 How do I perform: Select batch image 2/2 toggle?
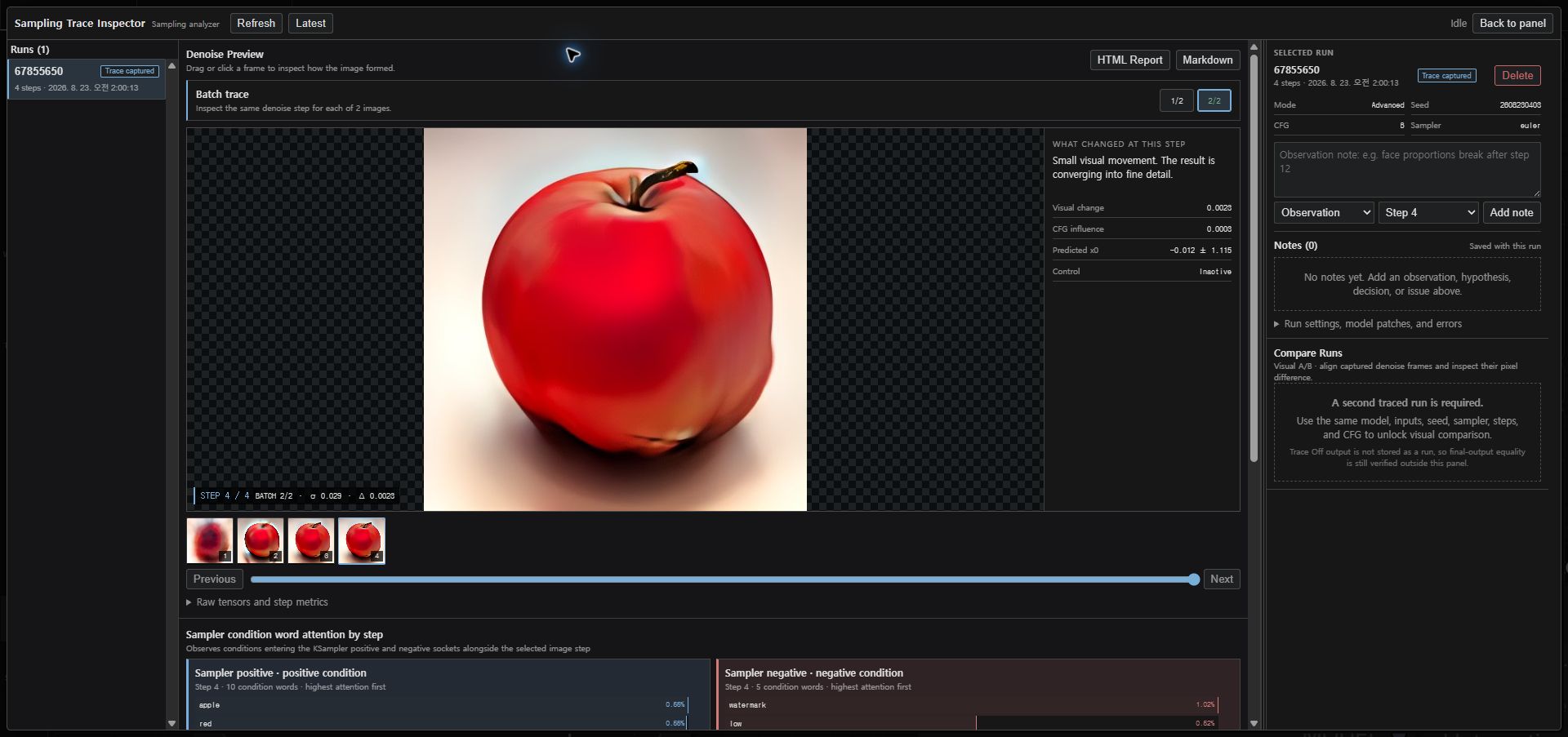coord(1214,101)
